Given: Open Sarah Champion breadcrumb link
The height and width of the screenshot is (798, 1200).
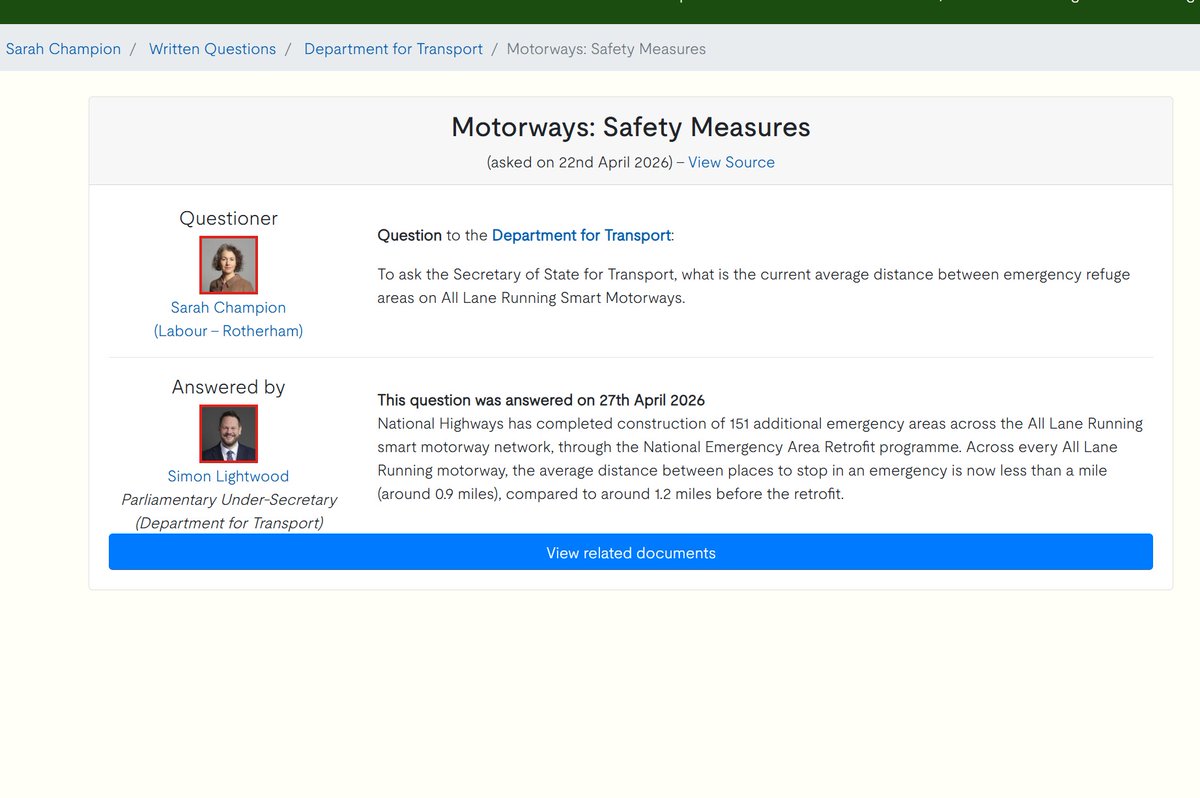Looking at the screenshot, I should [63, 49].
